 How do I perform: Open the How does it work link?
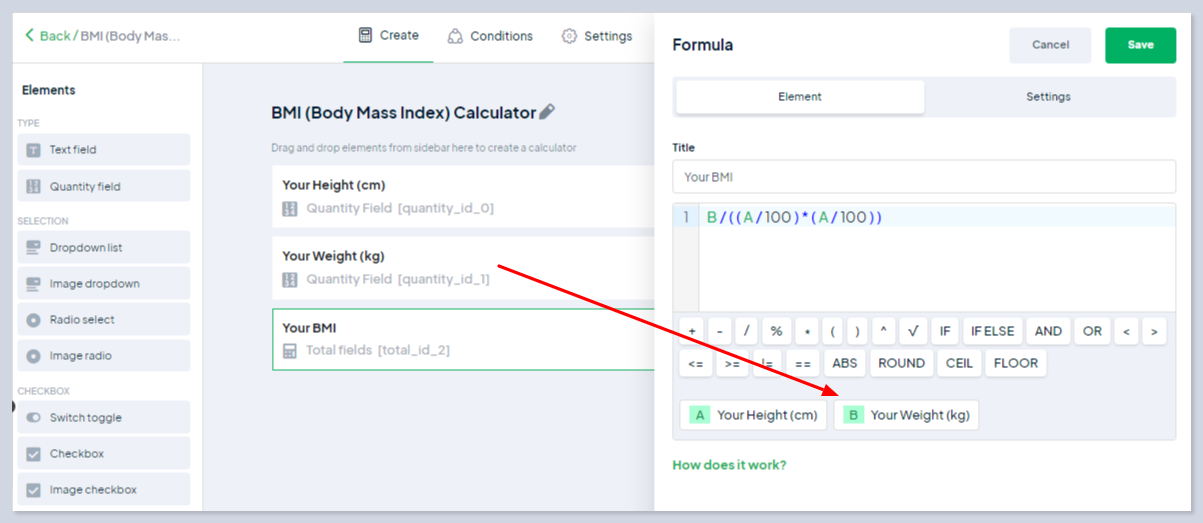pos(729,465)
